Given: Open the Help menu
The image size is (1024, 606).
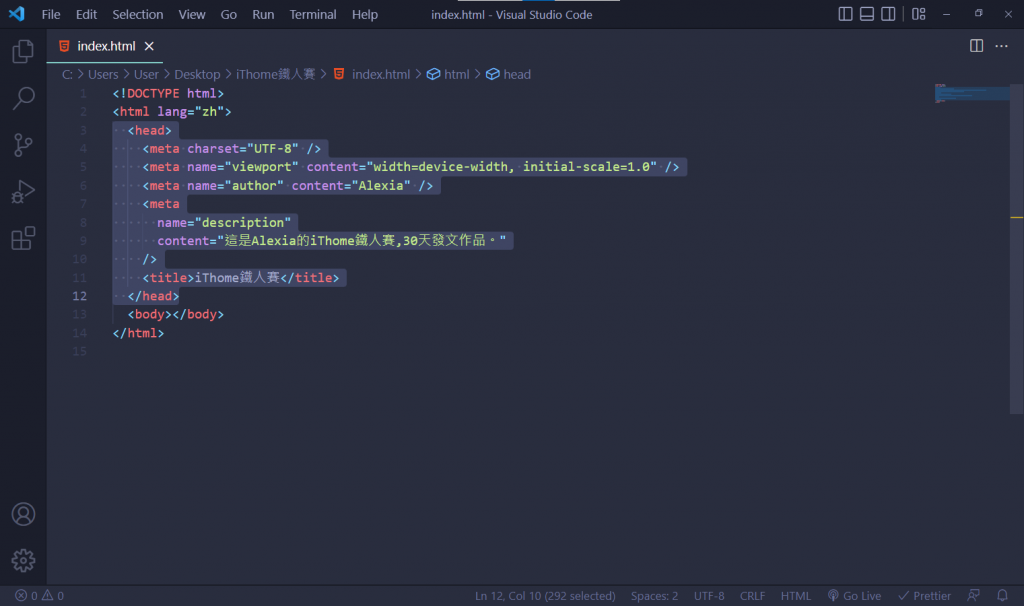Looking at the screenshot, I should coord(365,14).
